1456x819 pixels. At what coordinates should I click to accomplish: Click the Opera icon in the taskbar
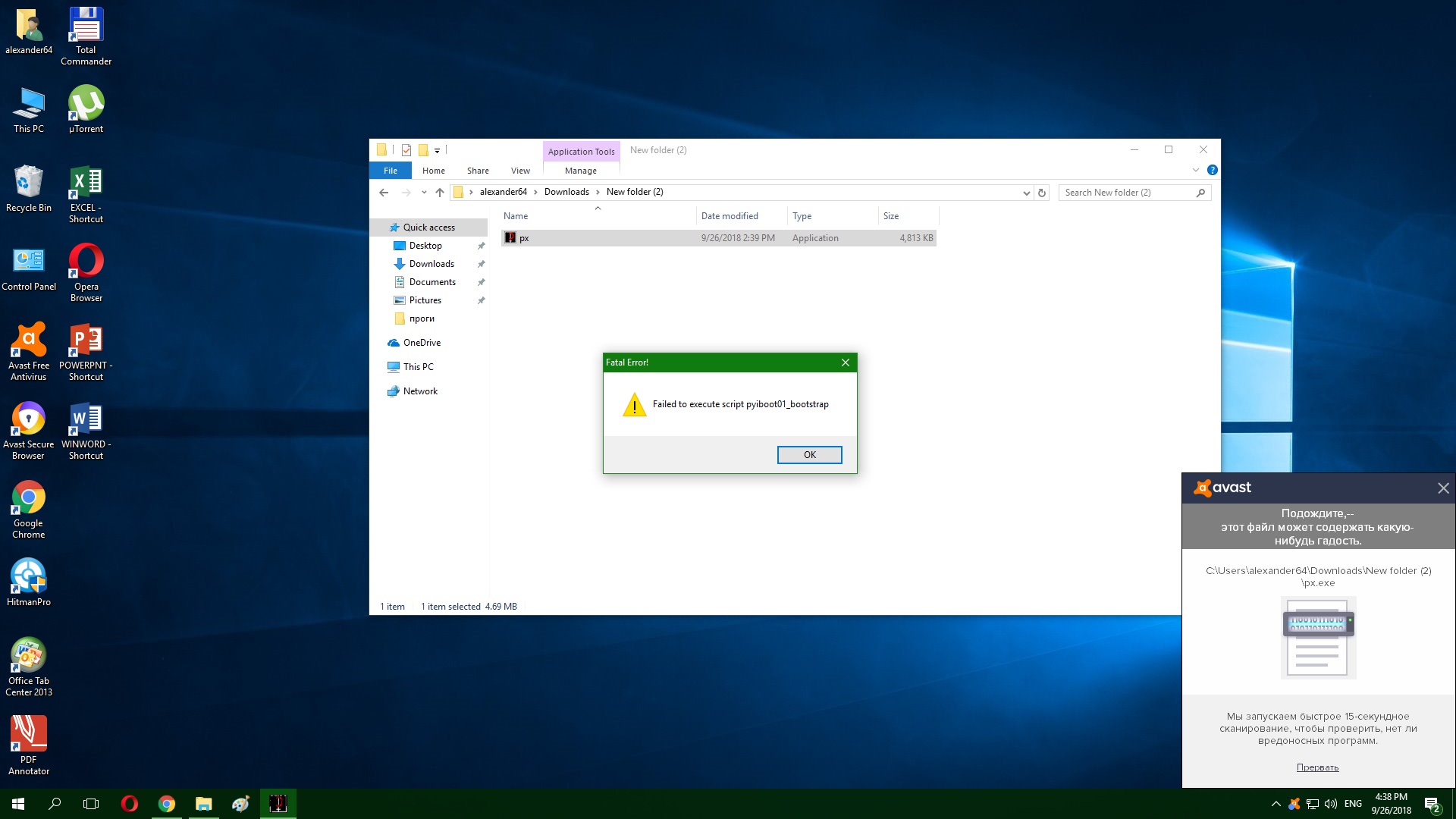click(130, 804)
